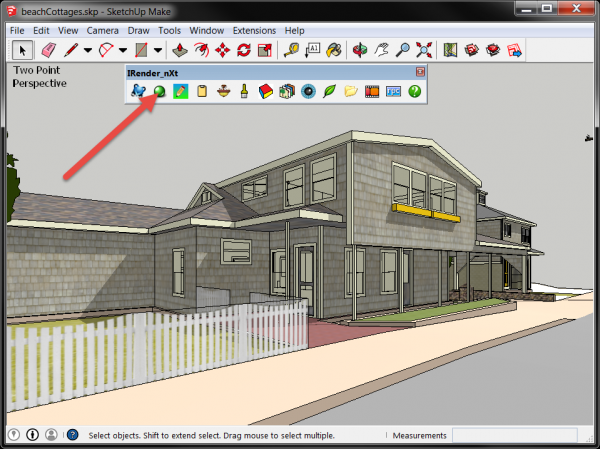
Task: Open the Camera menu
Action: pos(102,30)
